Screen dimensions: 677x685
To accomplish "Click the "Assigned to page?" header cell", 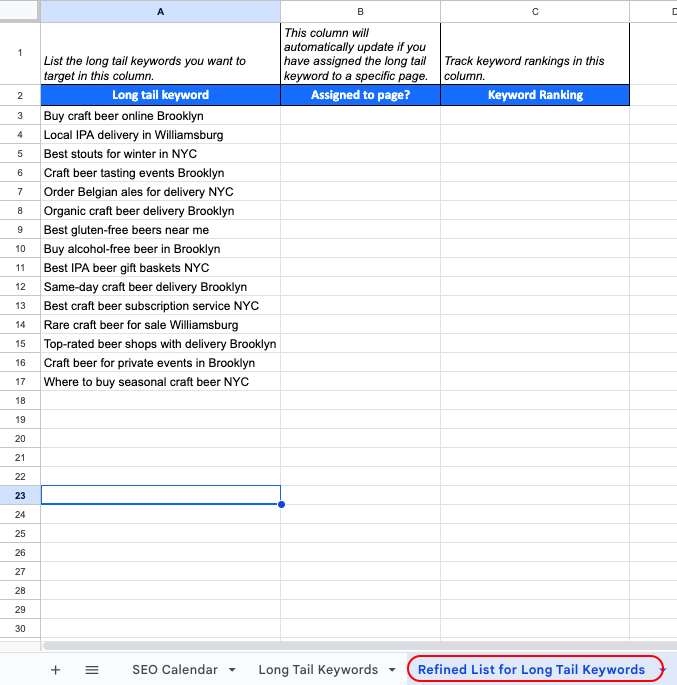I will 360,95.
